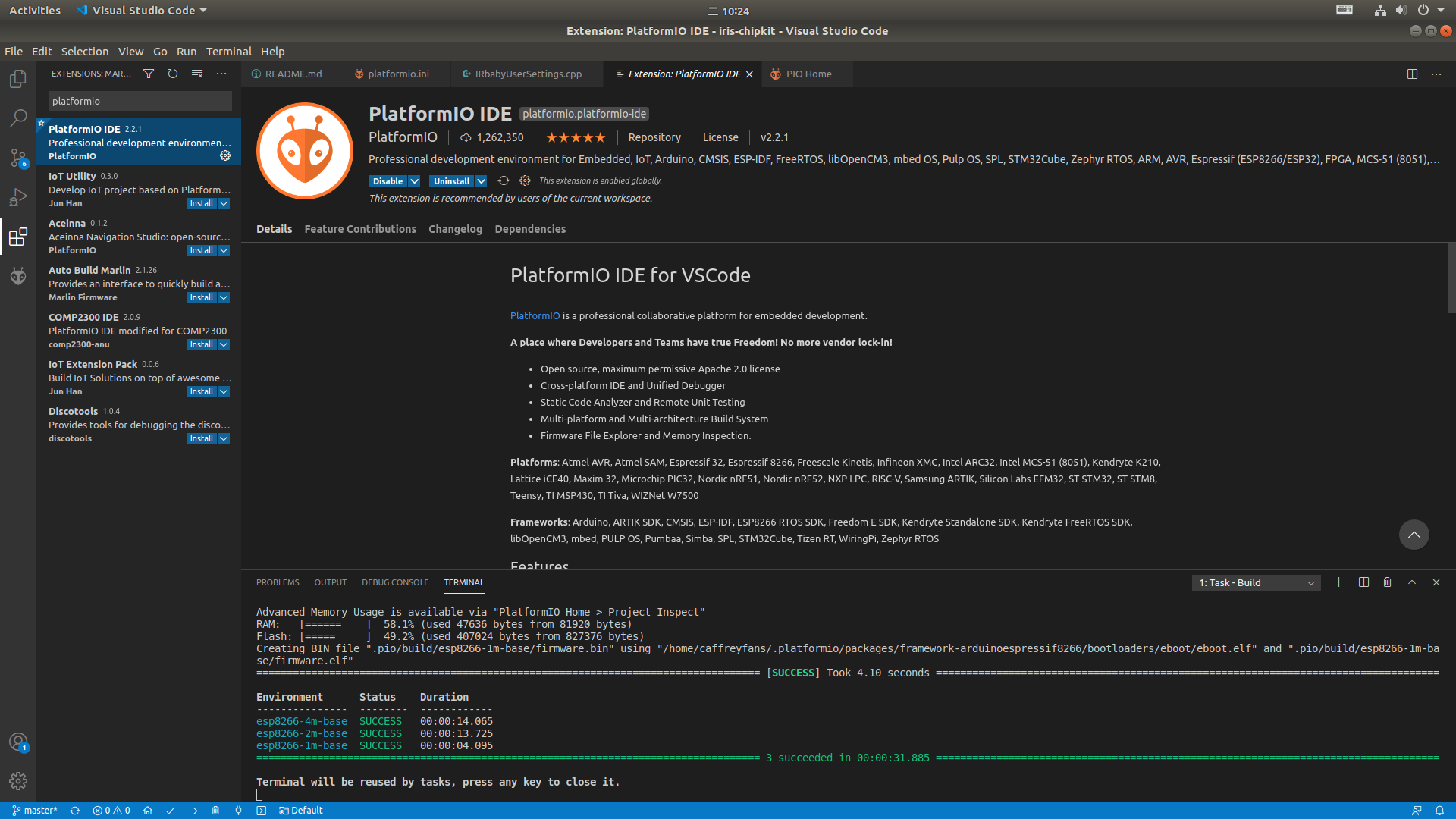Open the Source Control view

pos(18,158)
